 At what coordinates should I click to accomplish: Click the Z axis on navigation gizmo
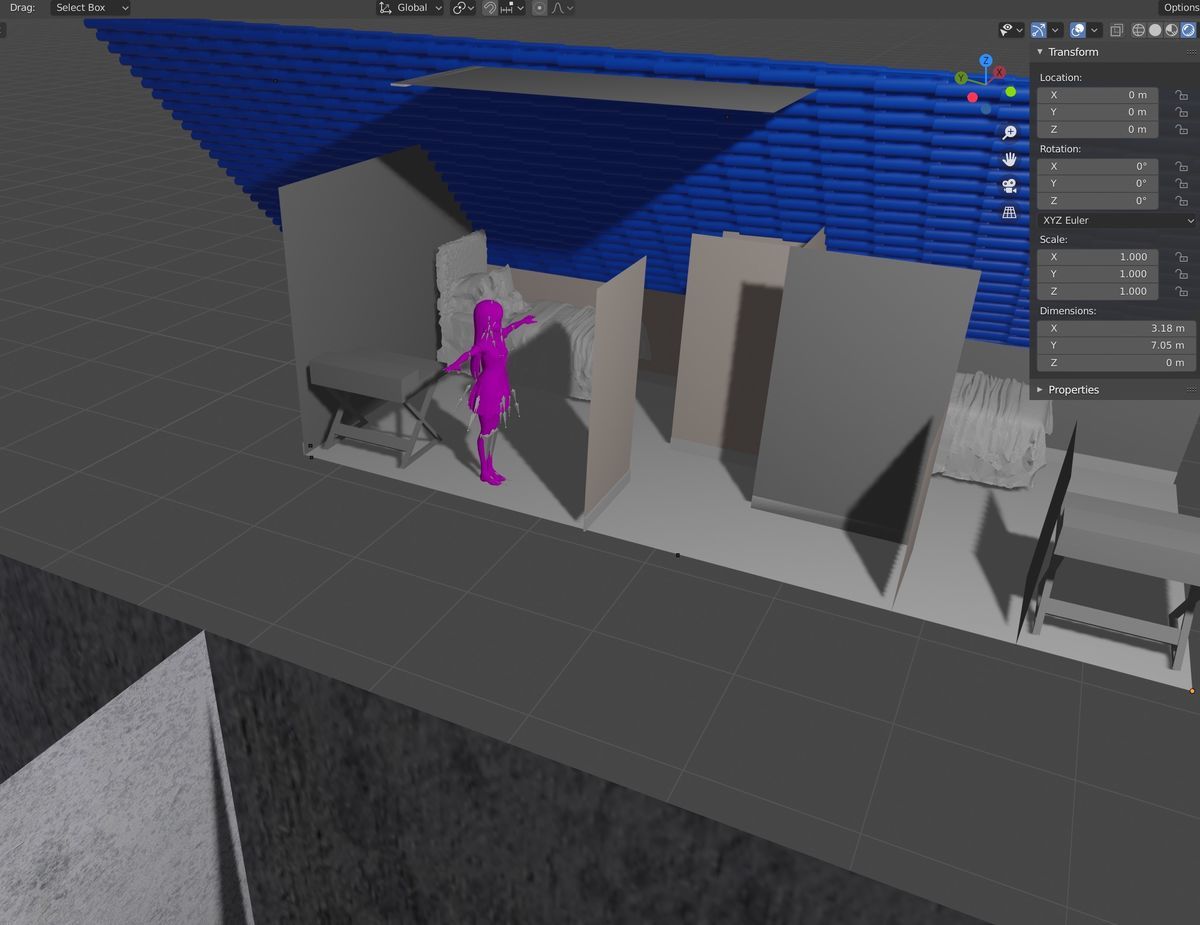coord(986,60)
